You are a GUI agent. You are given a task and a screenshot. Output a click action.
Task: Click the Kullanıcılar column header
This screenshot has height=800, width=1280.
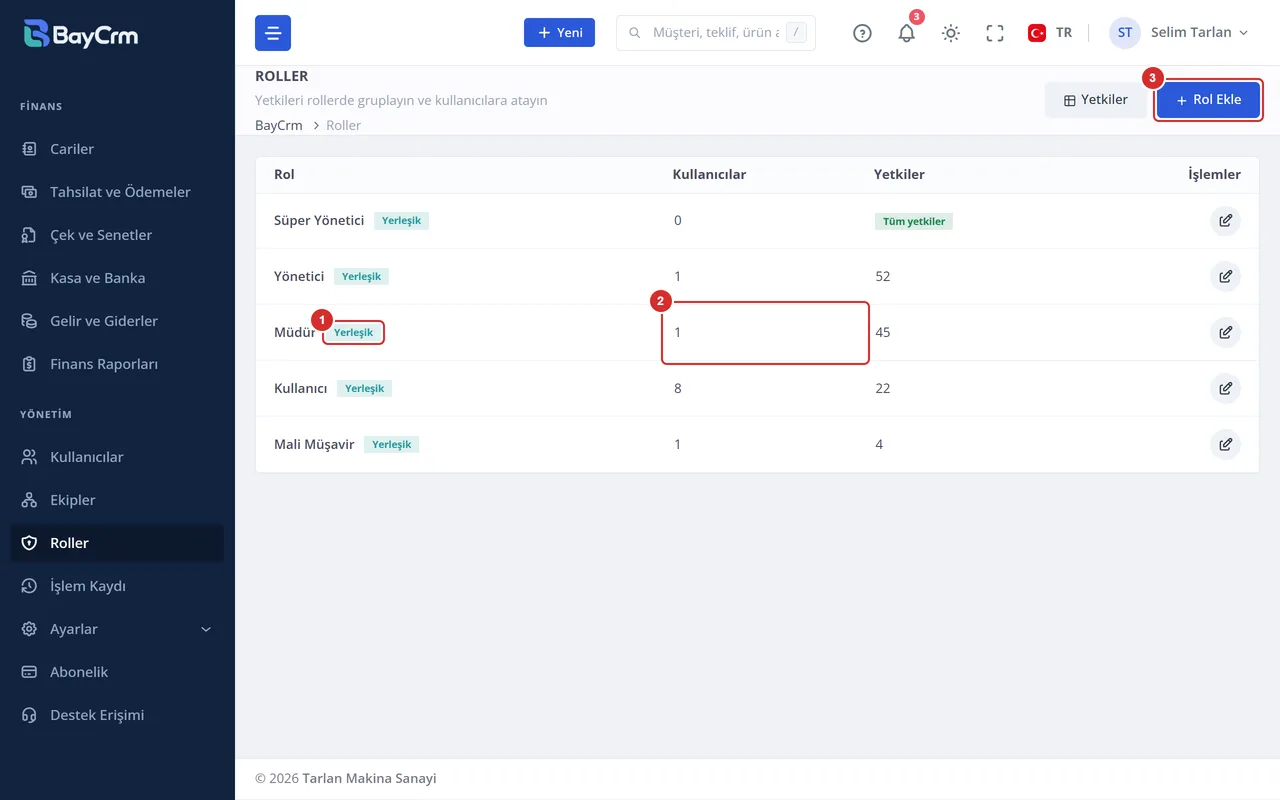[x=709, y=174]
